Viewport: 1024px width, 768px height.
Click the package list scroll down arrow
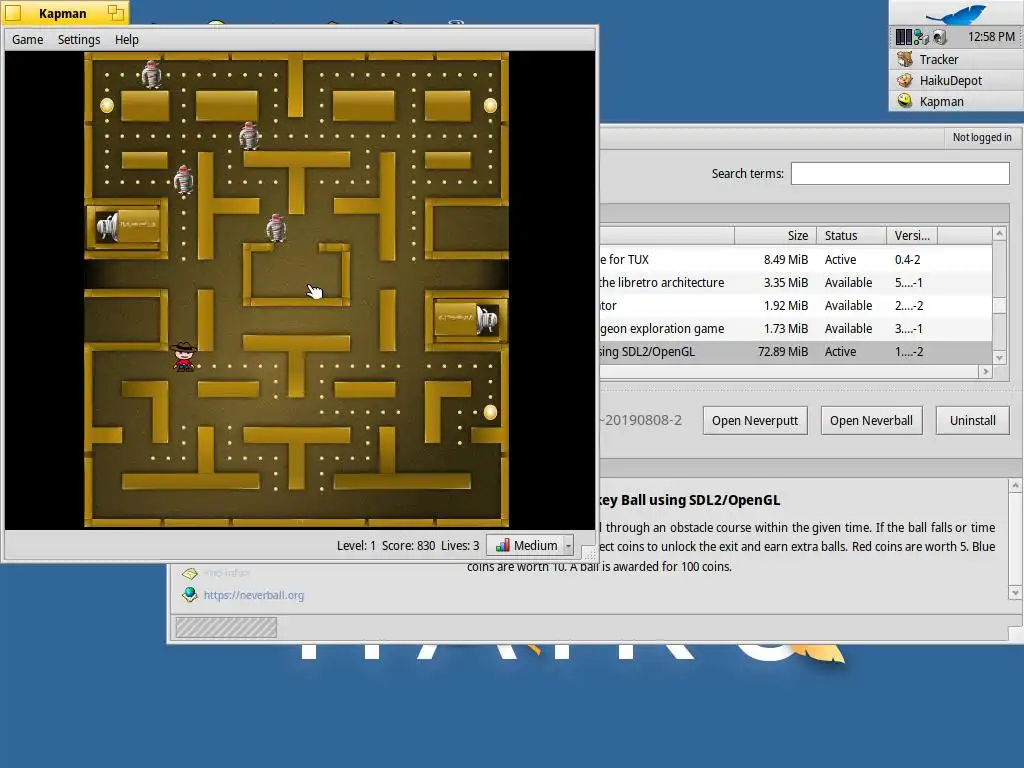pyautogui.click(x=999, y=358)
